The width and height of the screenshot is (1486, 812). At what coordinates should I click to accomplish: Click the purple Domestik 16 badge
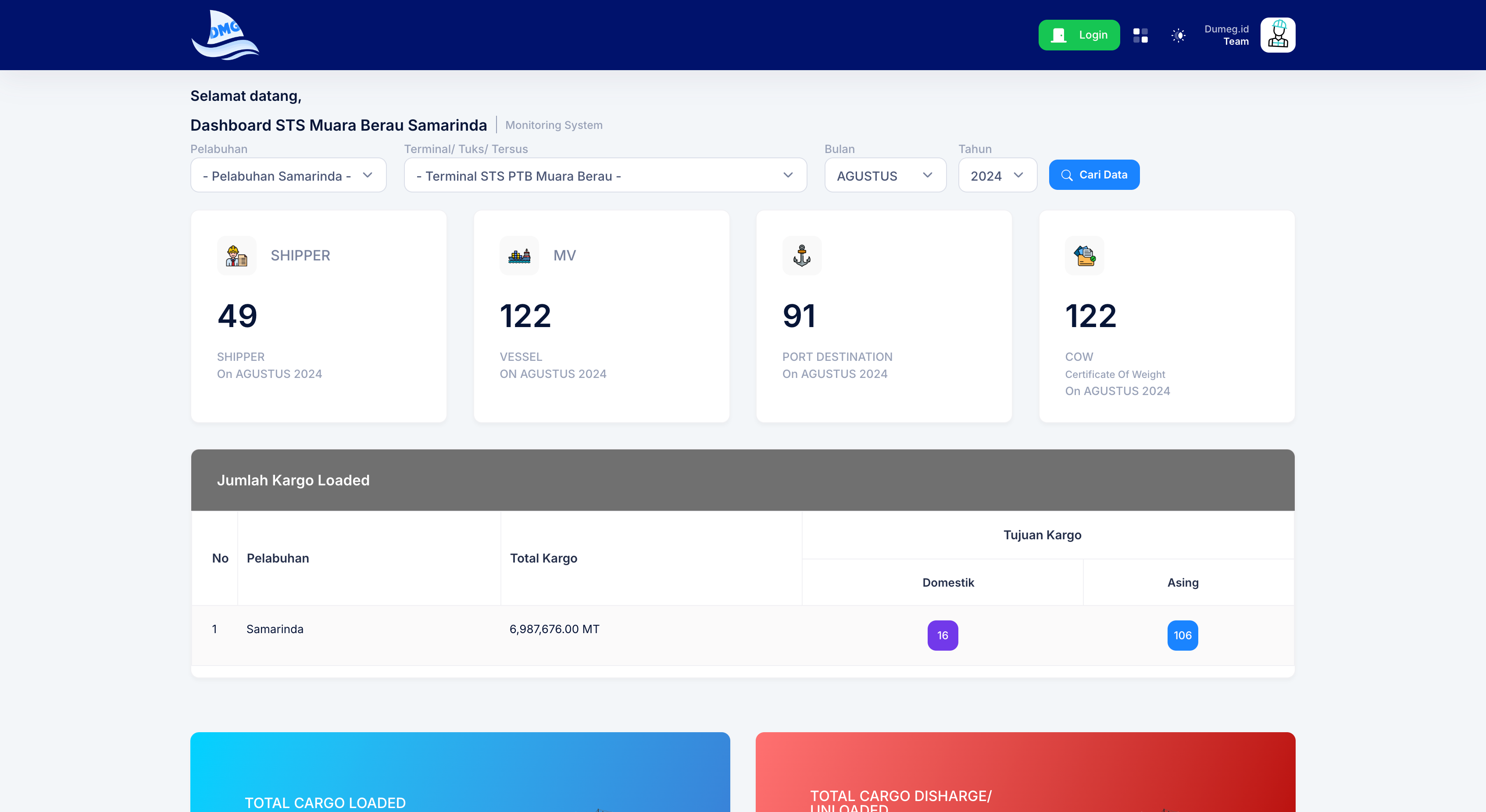pos(943,635)
